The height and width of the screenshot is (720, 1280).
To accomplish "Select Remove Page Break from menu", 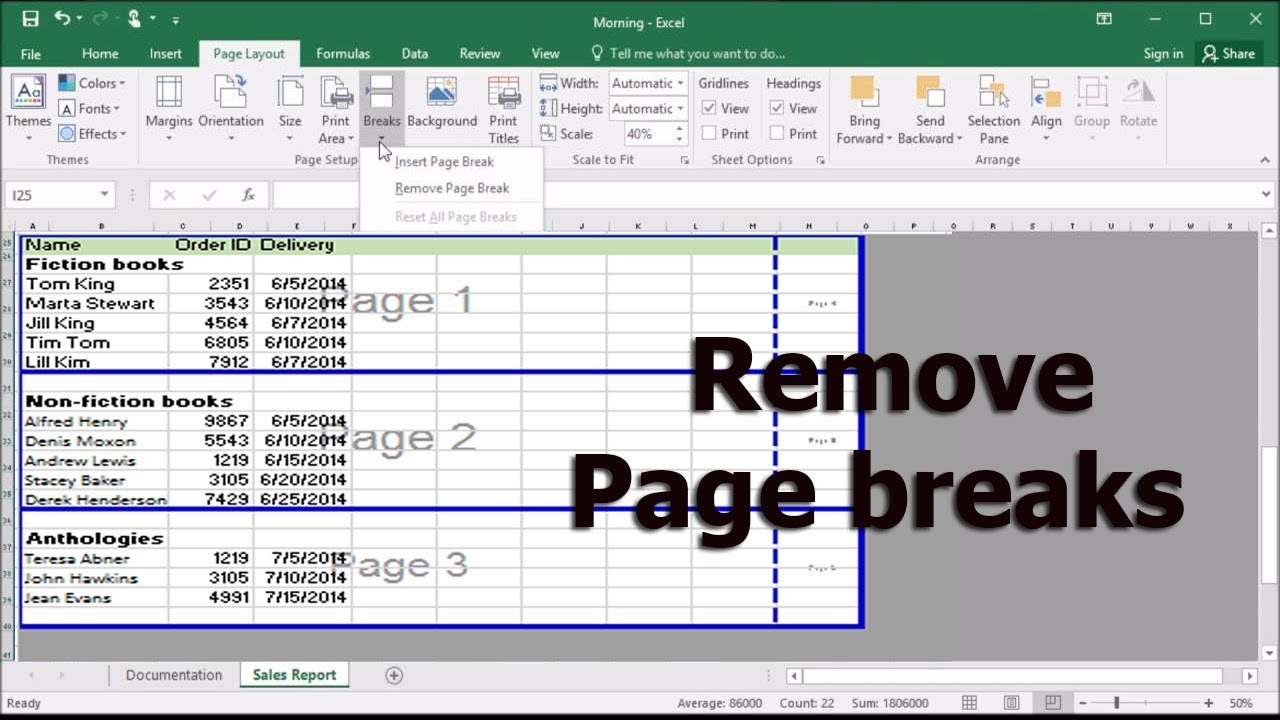I will [452, 188].
